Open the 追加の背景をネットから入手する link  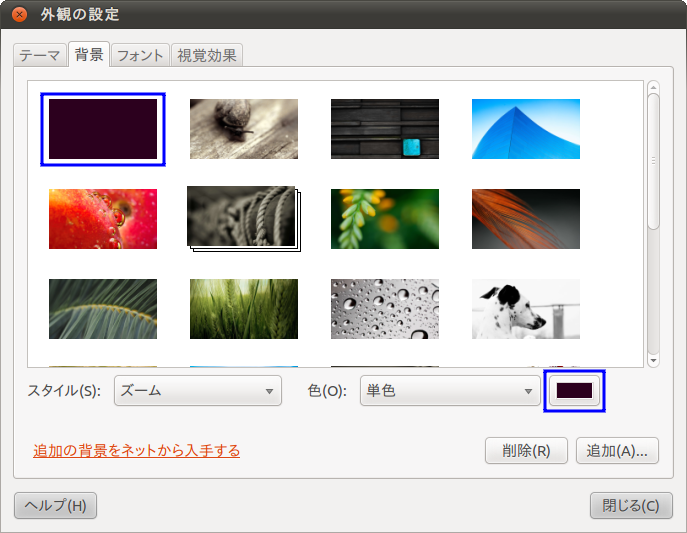137,450
